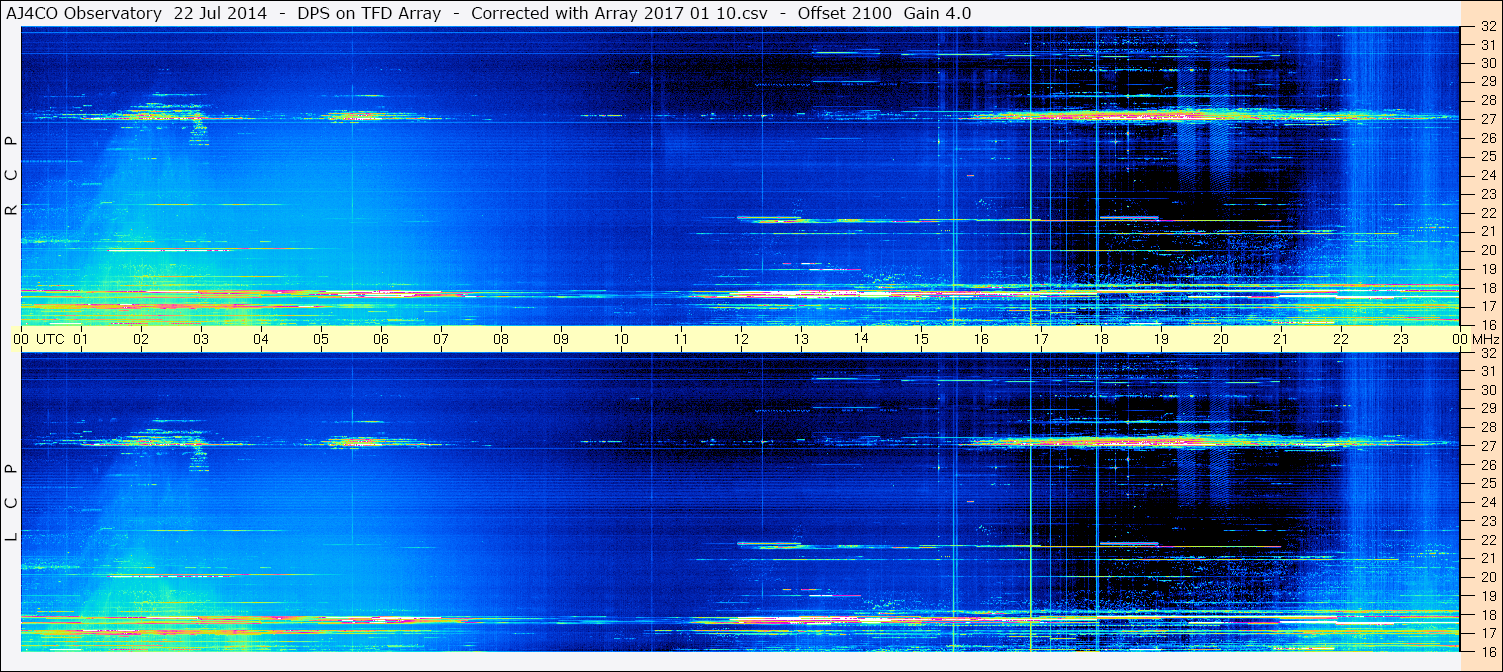Click hour 16 on the UTC time axis
Image resolution: width=1503 pixels, height=672 pixels.
[981, 339]
